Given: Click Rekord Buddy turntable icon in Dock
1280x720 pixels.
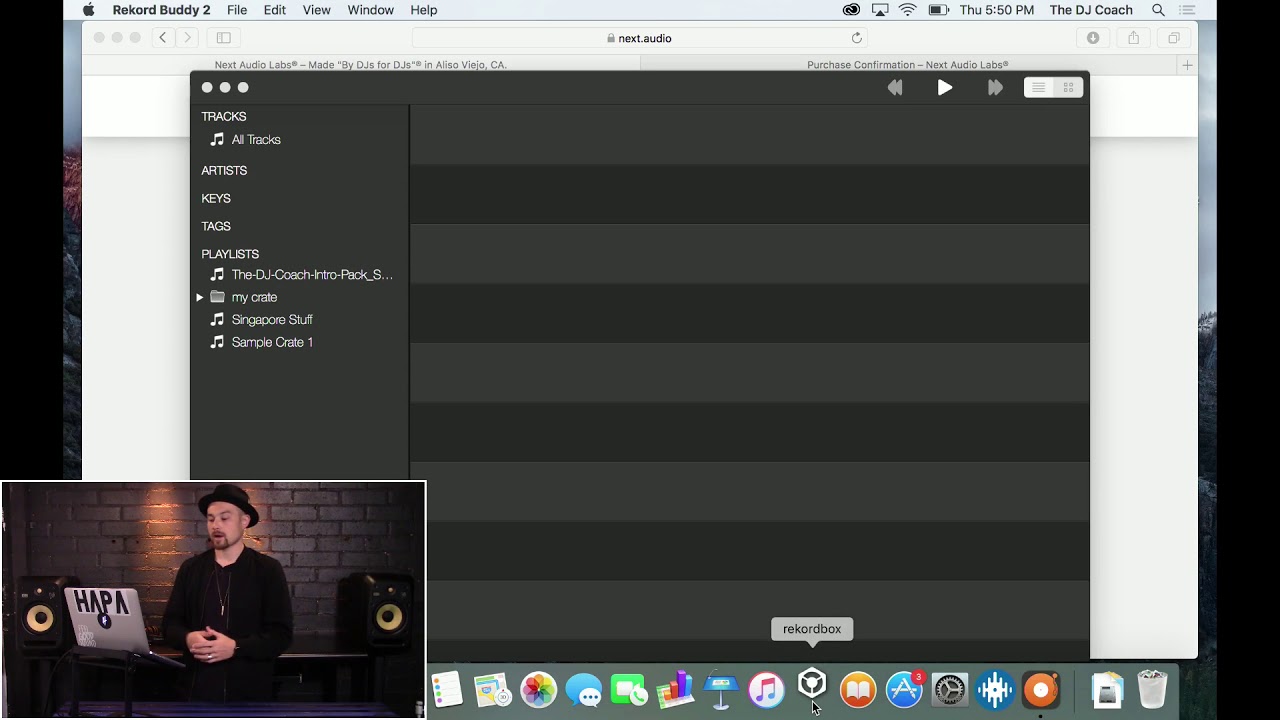Looking at the screenshot, I should coord(1041,690).
